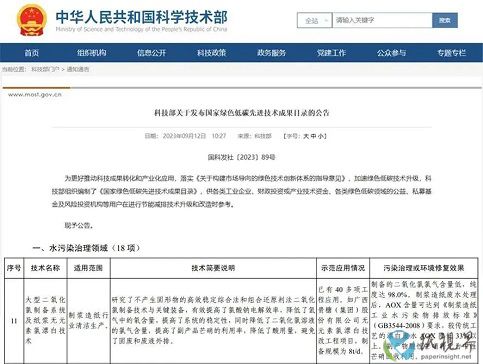Viewport: 483px width, 364px height.
Task: Open the 全站 search scope dropdown
Action: (x=314, y=20)
